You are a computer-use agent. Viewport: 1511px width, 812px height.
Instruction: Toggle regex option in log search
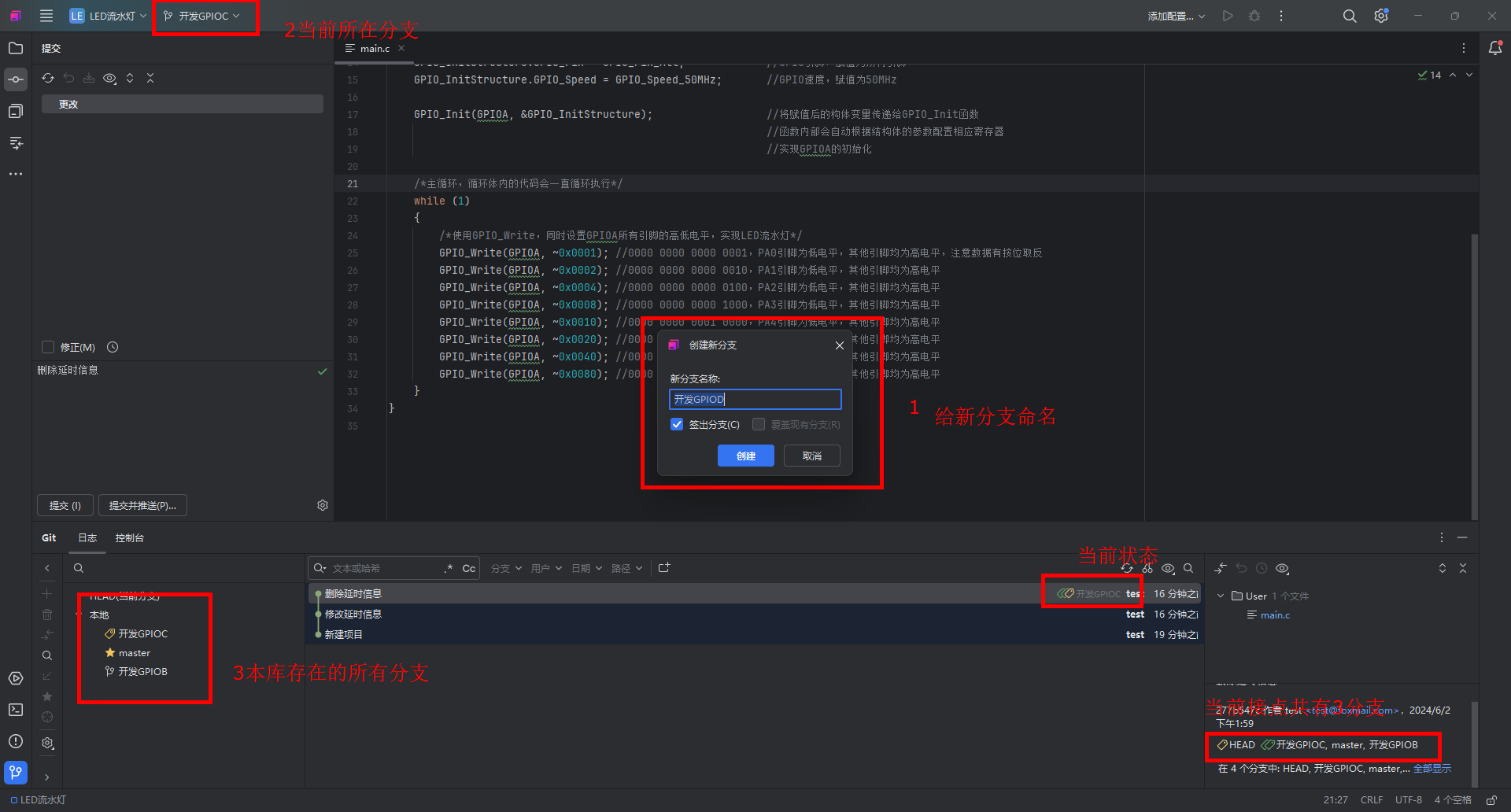pyautogui.click(x=449, y=568)
